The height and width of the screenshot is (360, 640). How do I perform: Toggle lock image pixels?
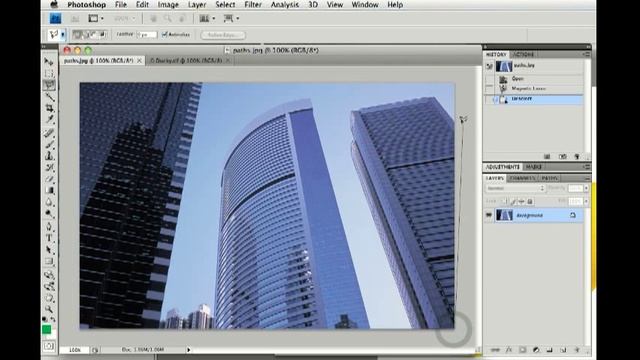pos(513,201)
